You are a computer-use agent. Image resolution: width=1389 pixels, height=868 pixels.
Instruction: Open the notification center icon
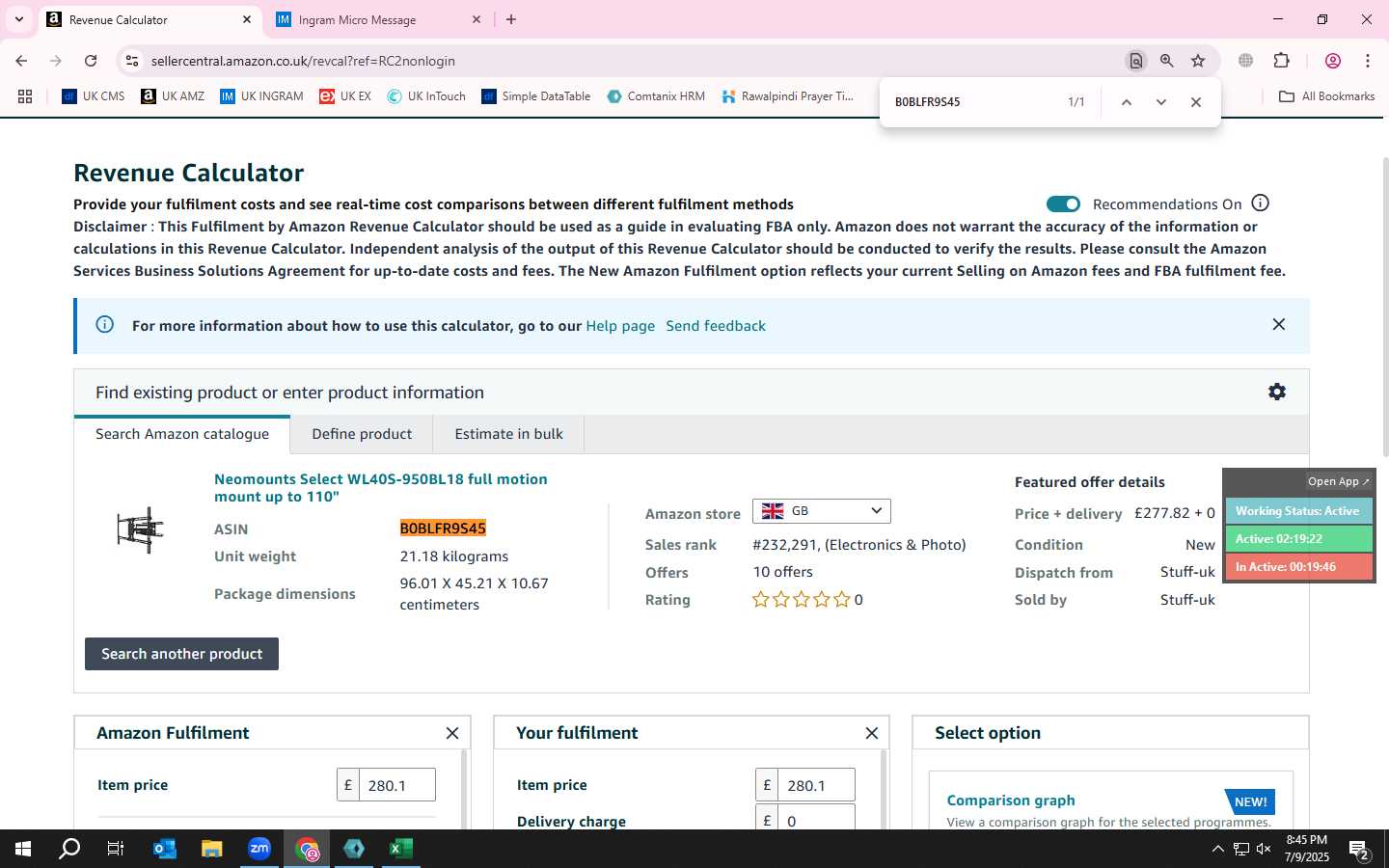1359,851
